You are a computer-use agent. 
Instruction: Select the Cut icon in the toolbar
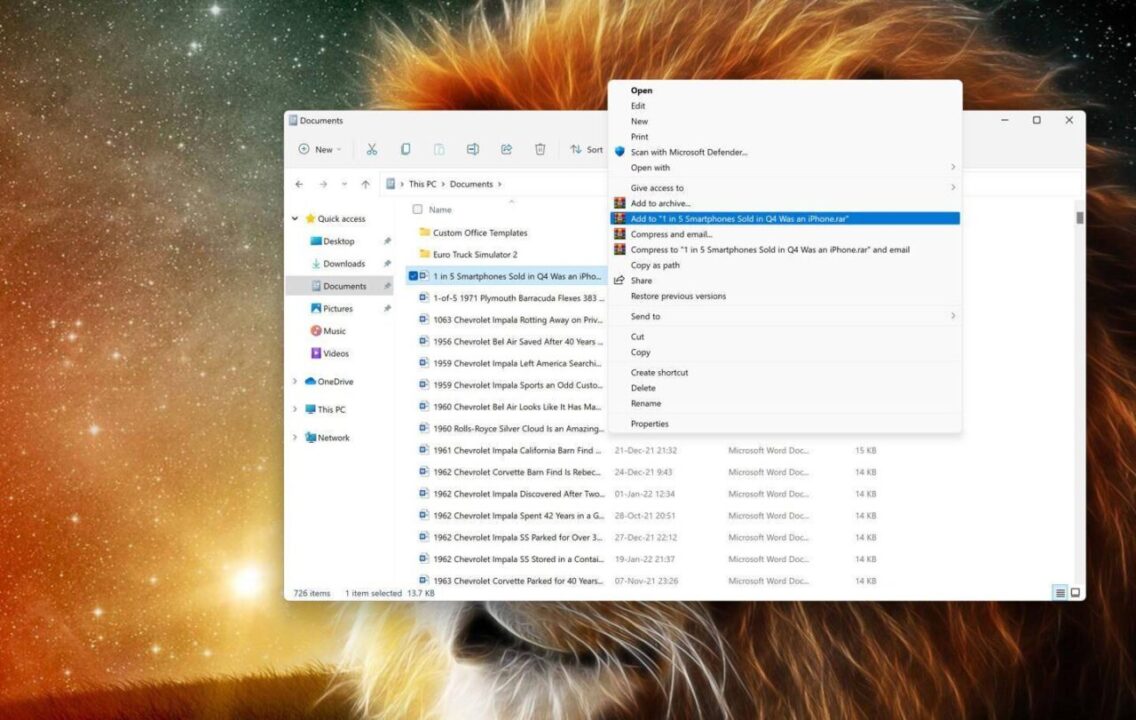(372, 148)
